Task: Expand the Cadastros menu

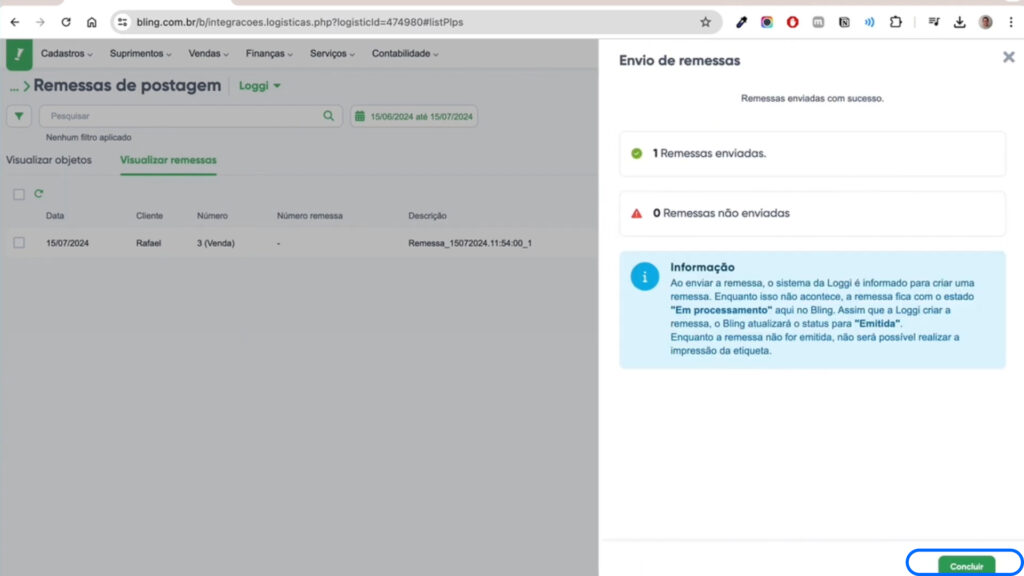Action: point(67,54)
